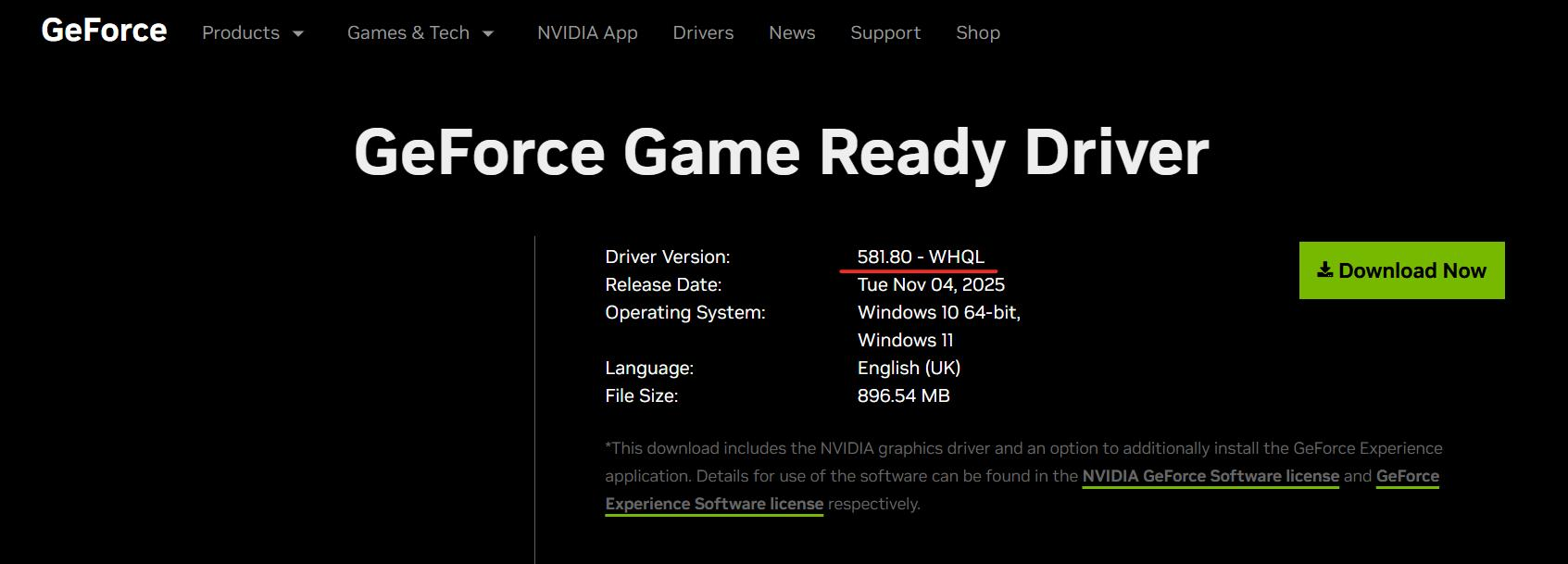Click the driver version 581.80 - WHQL
Viewport: 1568px width, 564px height.
coord(921,257)
